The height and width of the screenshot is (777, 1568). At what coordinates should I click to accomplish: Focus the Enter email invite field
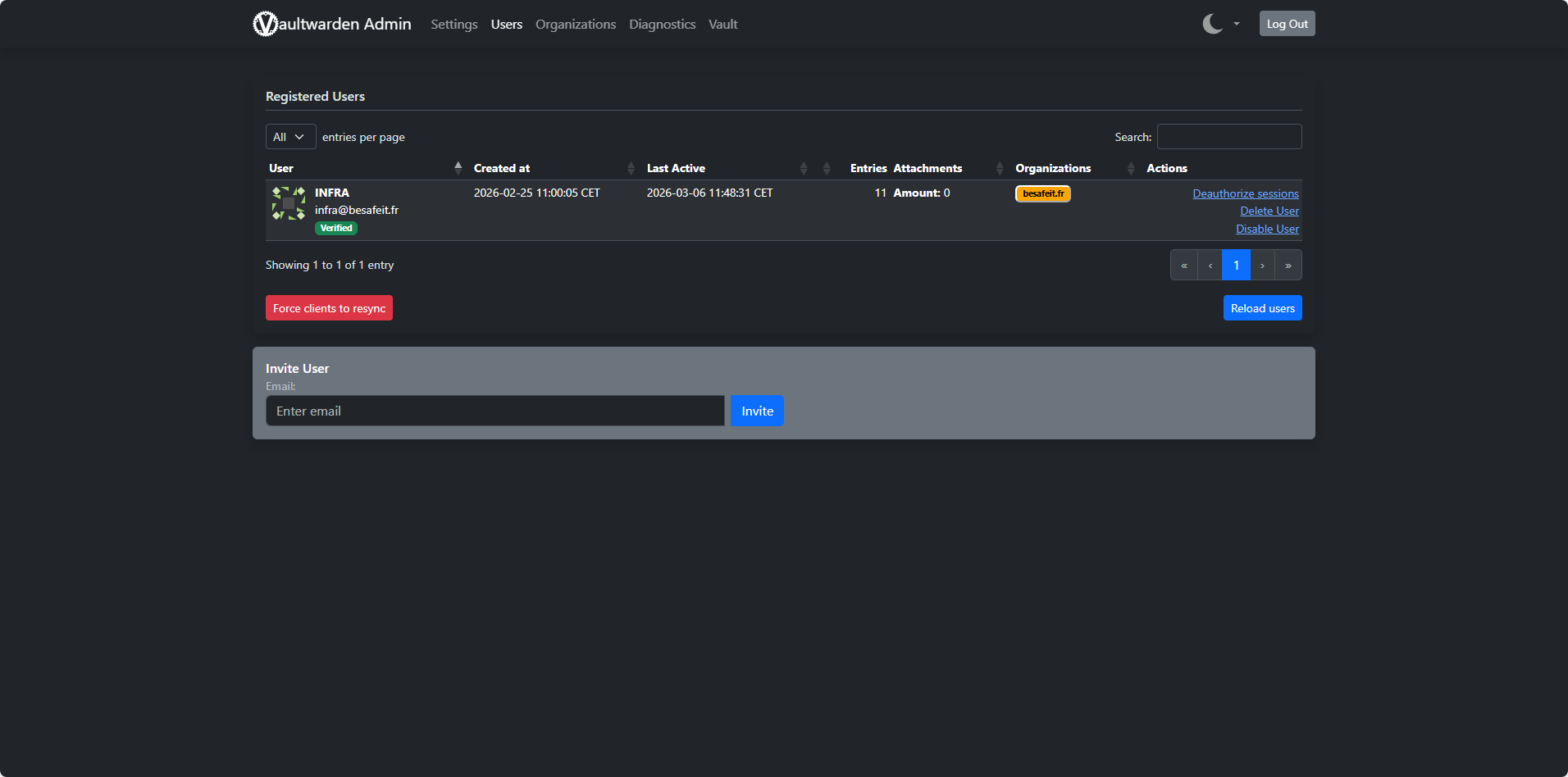pyautogui.click(x=495, y=411)
